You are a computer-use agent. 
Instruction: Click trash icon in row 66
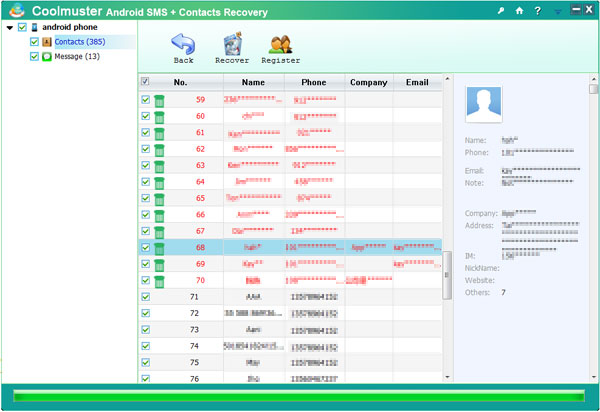pos(159,216)
